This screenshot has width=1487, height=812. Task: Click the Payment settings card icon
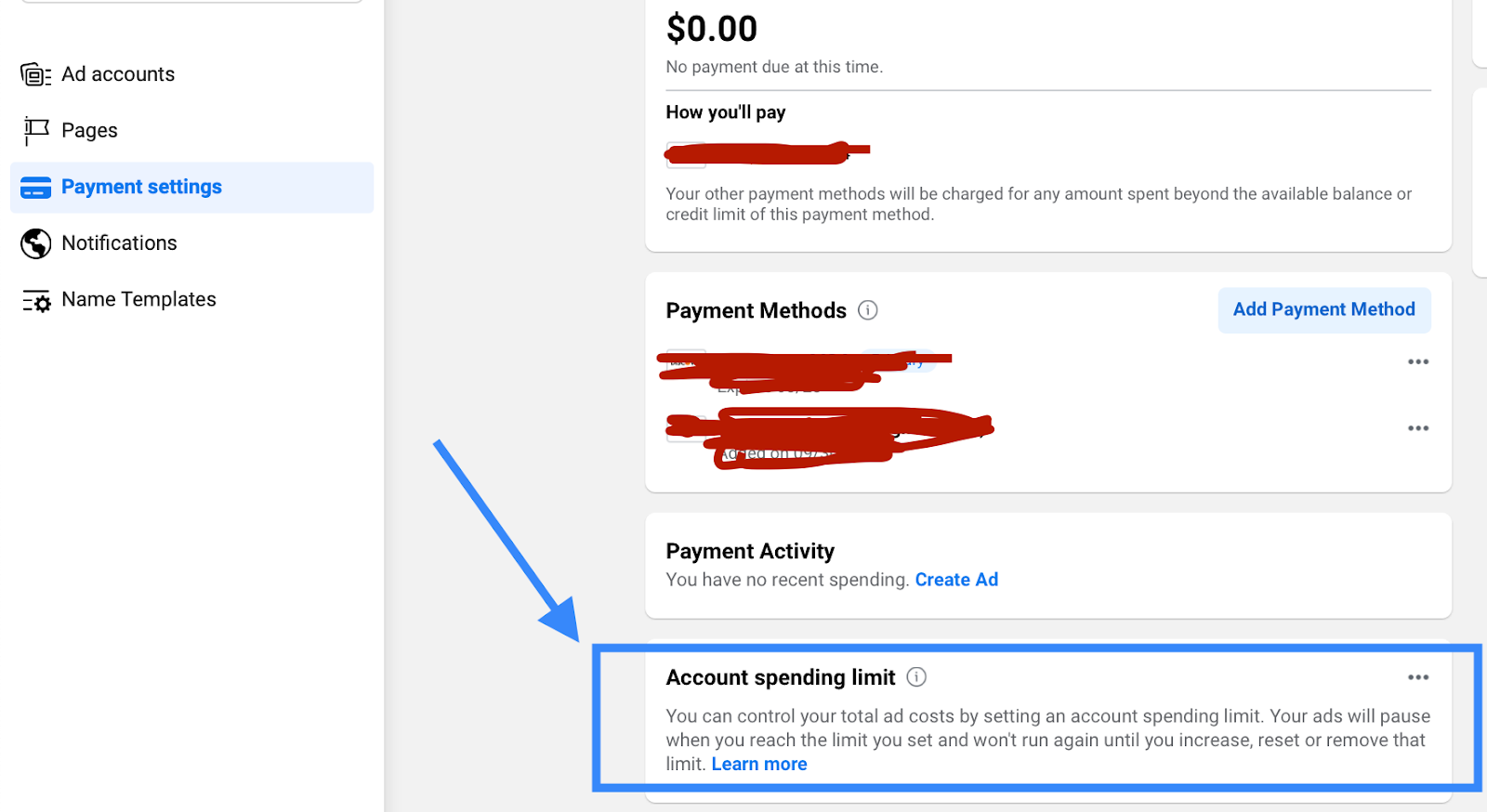click(x=35, y=188)
